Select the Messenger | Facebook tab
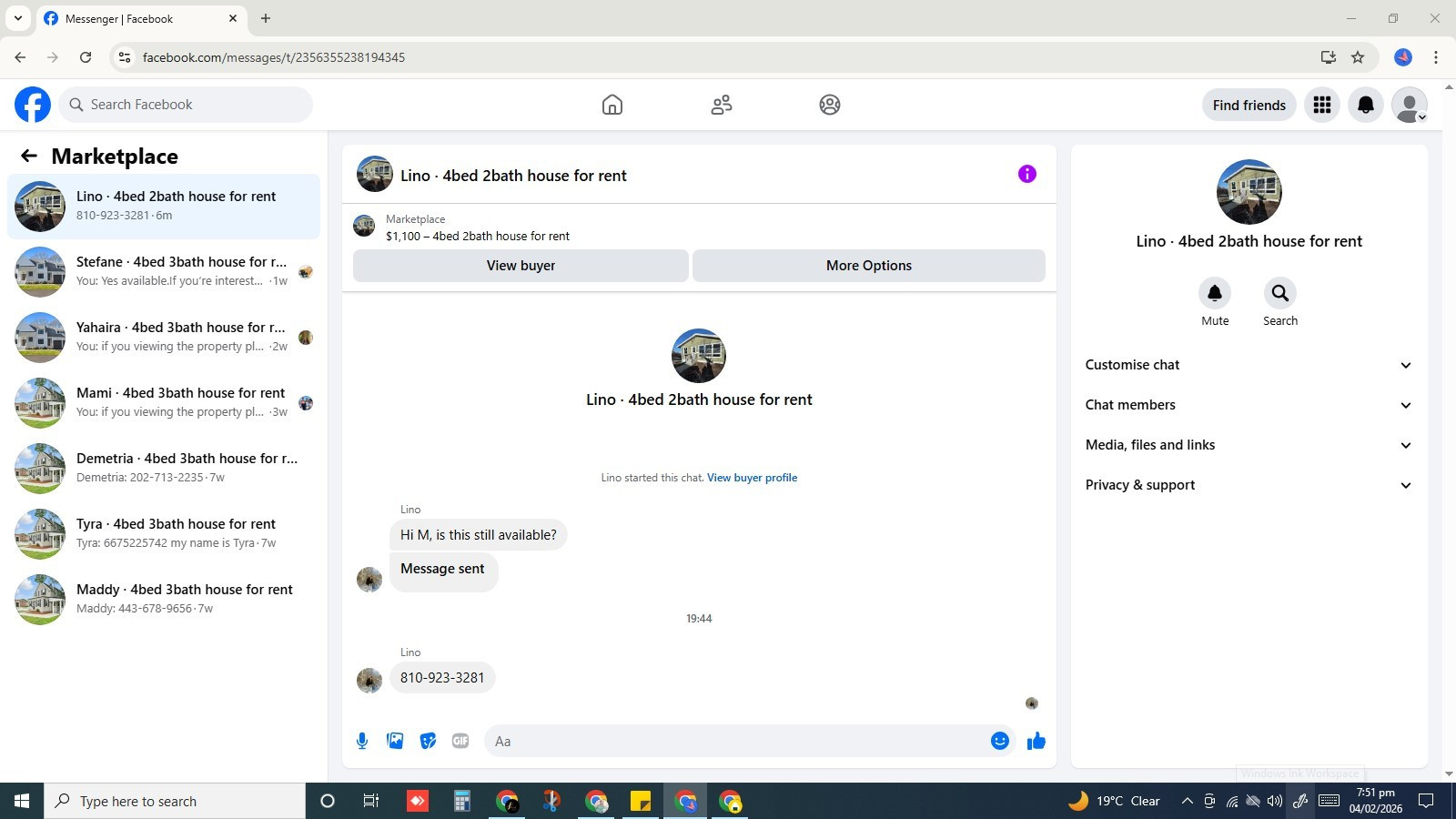Viewport: 1456px width, 819px height. 141,18
